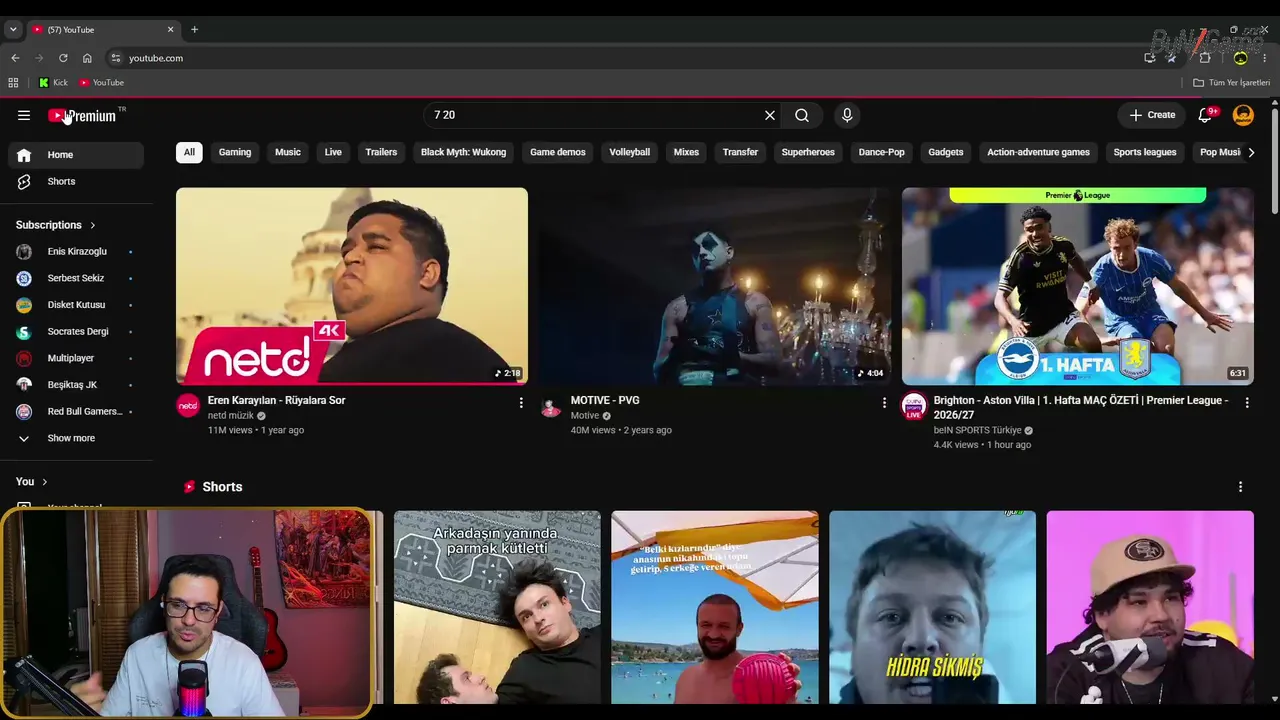Image resolution: width=1280 pixels, height=720 pixels.
Task: Open the browser extensions menu
Action: click(1205, 58)
